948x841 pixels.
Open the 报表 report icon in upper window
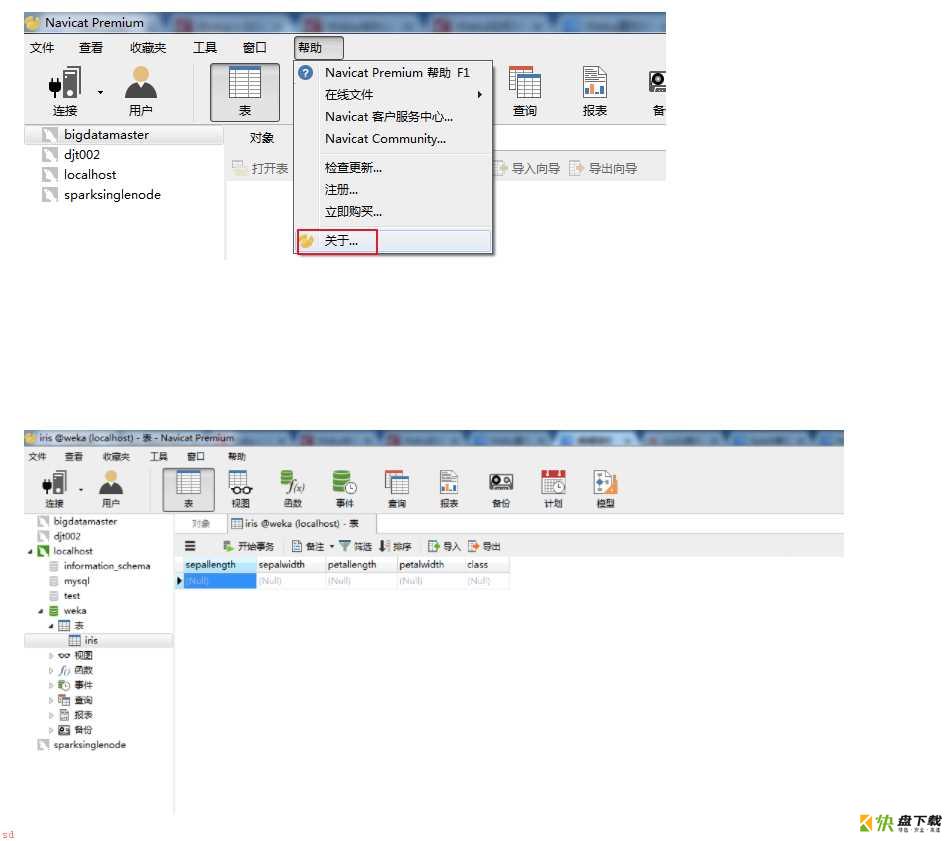[x=594, y=83]
